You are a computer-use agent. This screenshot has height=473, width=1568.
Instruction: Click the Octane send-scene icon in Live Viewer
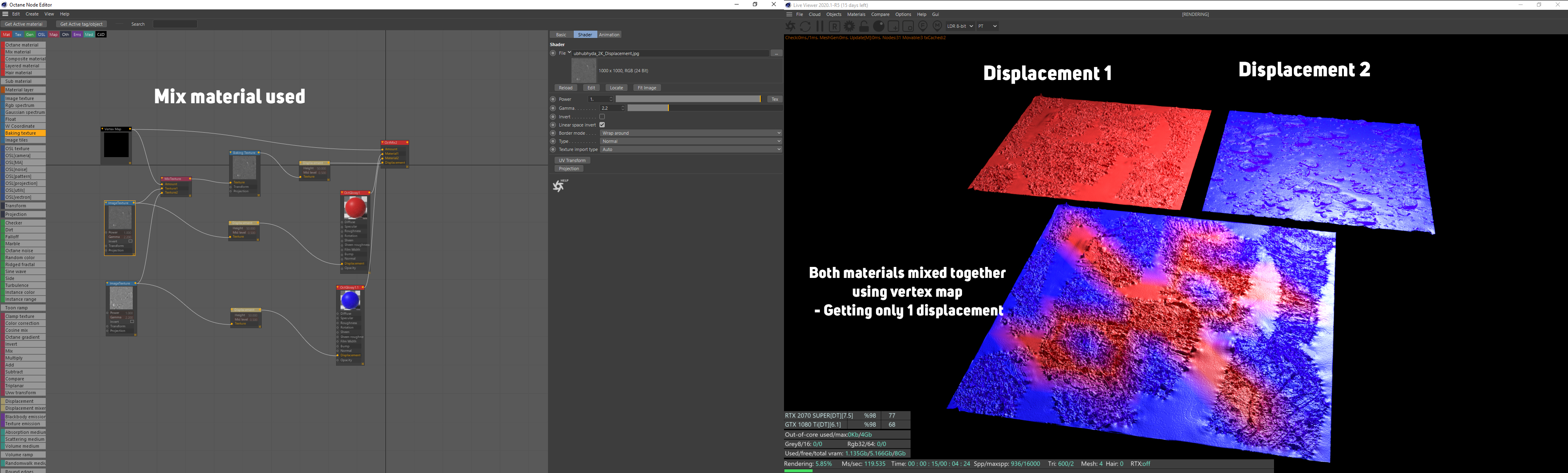pyautogui.click(x=790, y=26)
